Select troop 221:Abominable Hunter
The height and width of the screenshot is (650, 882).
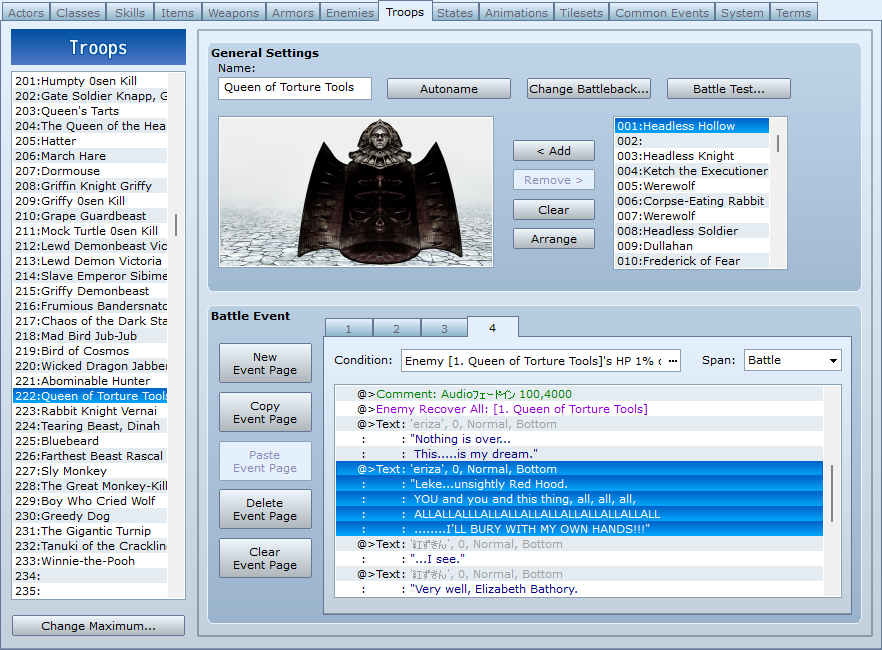[90, 381]
